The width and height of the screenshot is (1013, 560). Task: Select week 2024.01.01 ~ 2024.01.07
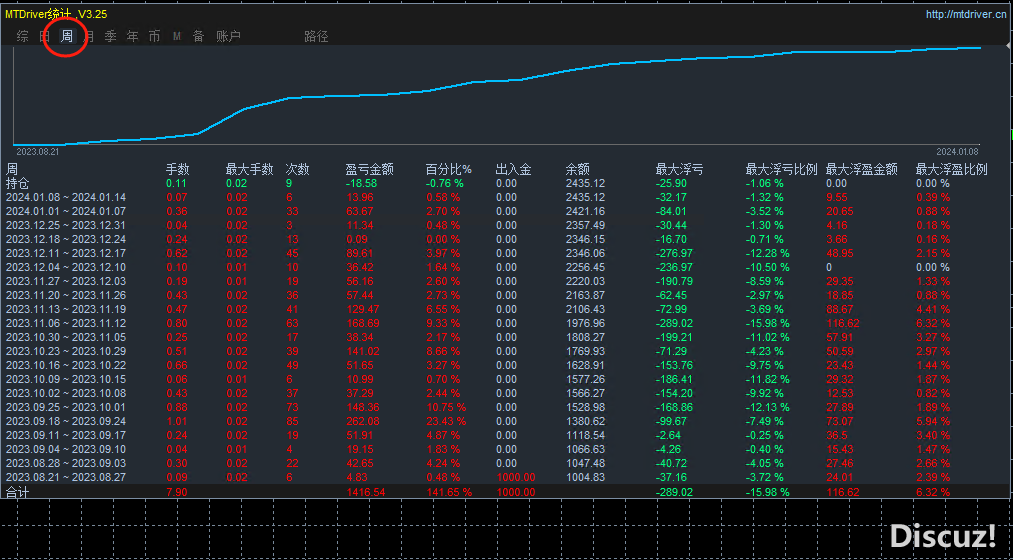coord(66,211)
